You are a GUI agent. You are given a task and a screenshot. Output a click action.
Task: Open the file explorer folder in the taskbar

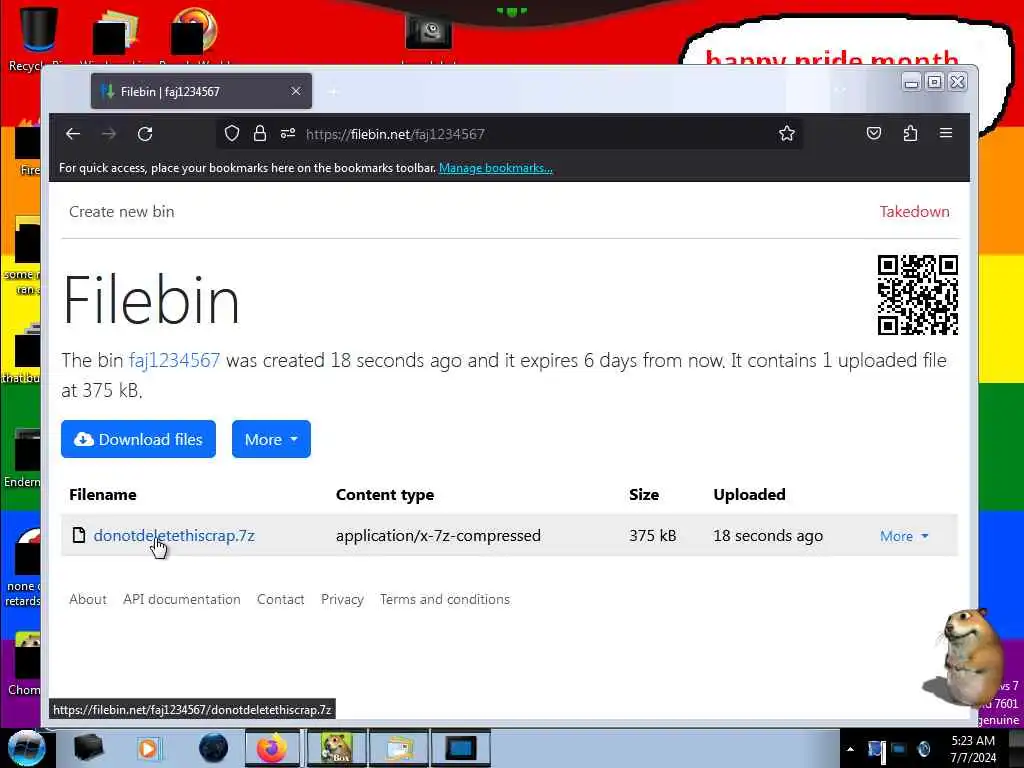point(399,748)
